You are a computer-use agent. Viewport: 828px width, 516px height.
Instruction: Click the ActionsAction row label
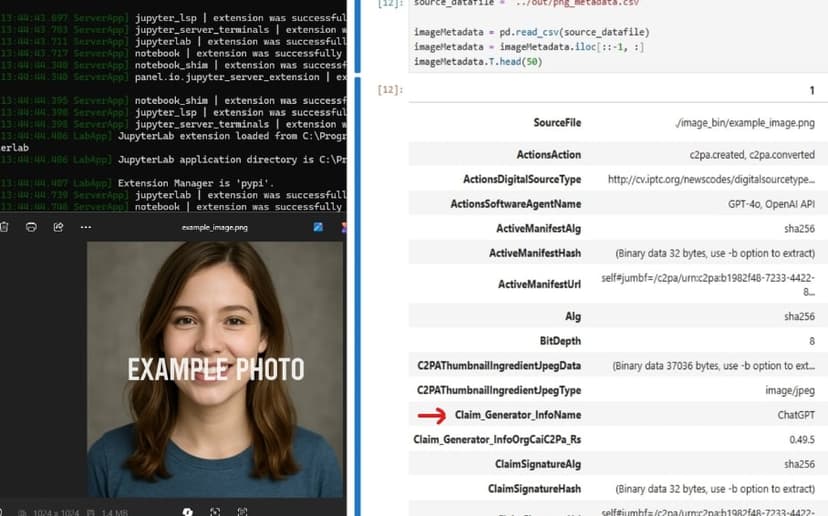[549, 155]
